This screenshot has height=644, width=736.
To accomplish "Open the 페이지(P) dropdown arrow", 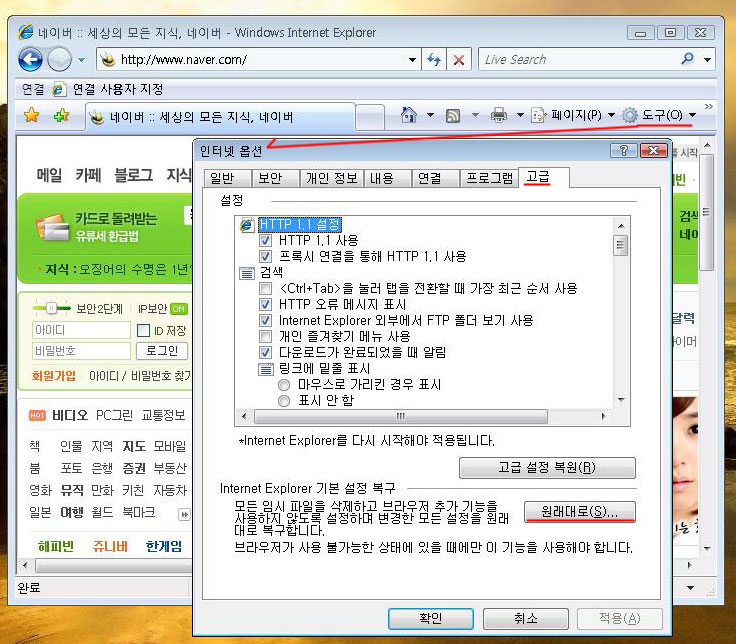I will [611, 115].
